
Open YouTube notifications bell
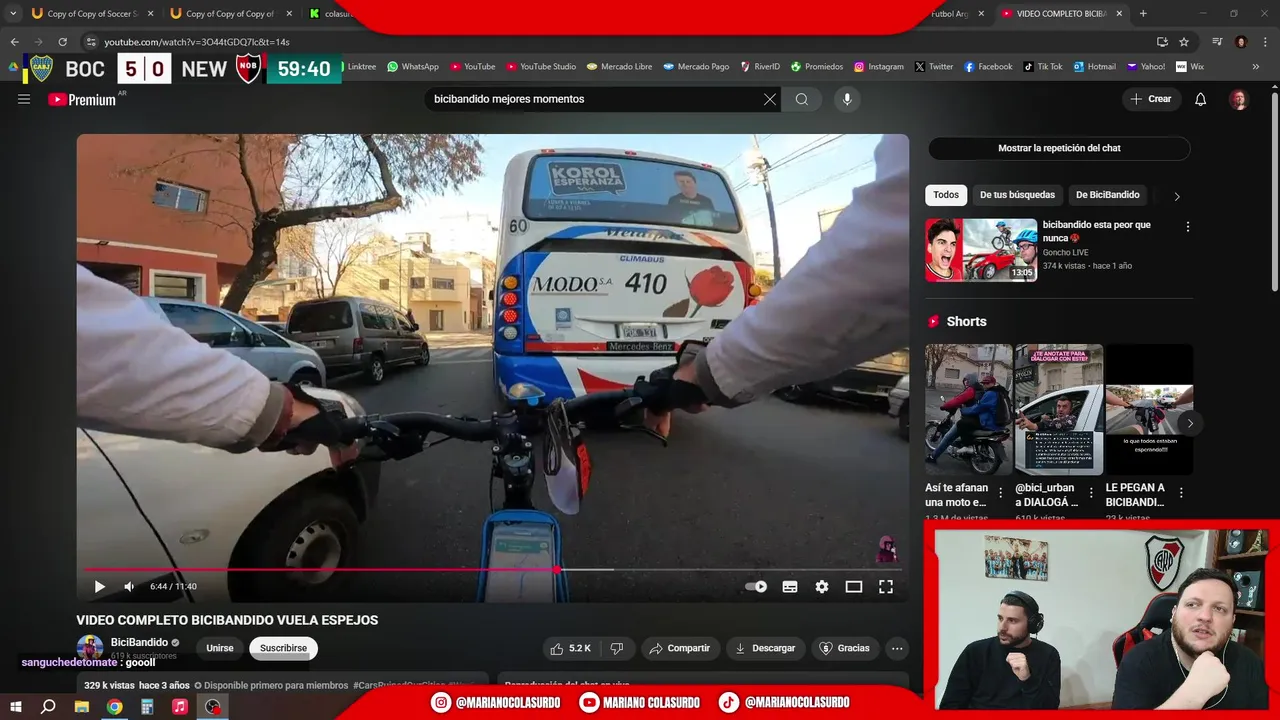coord(1201,99)
